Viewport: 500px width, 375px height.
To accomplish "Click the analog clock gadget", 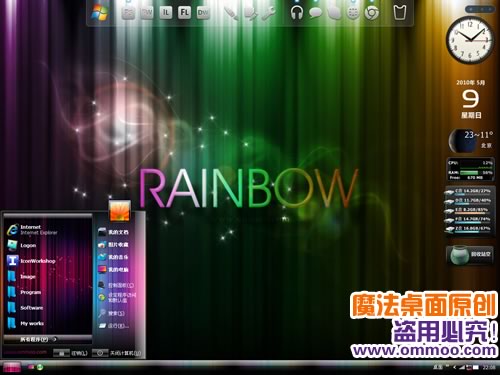I will tap(470, 40).
